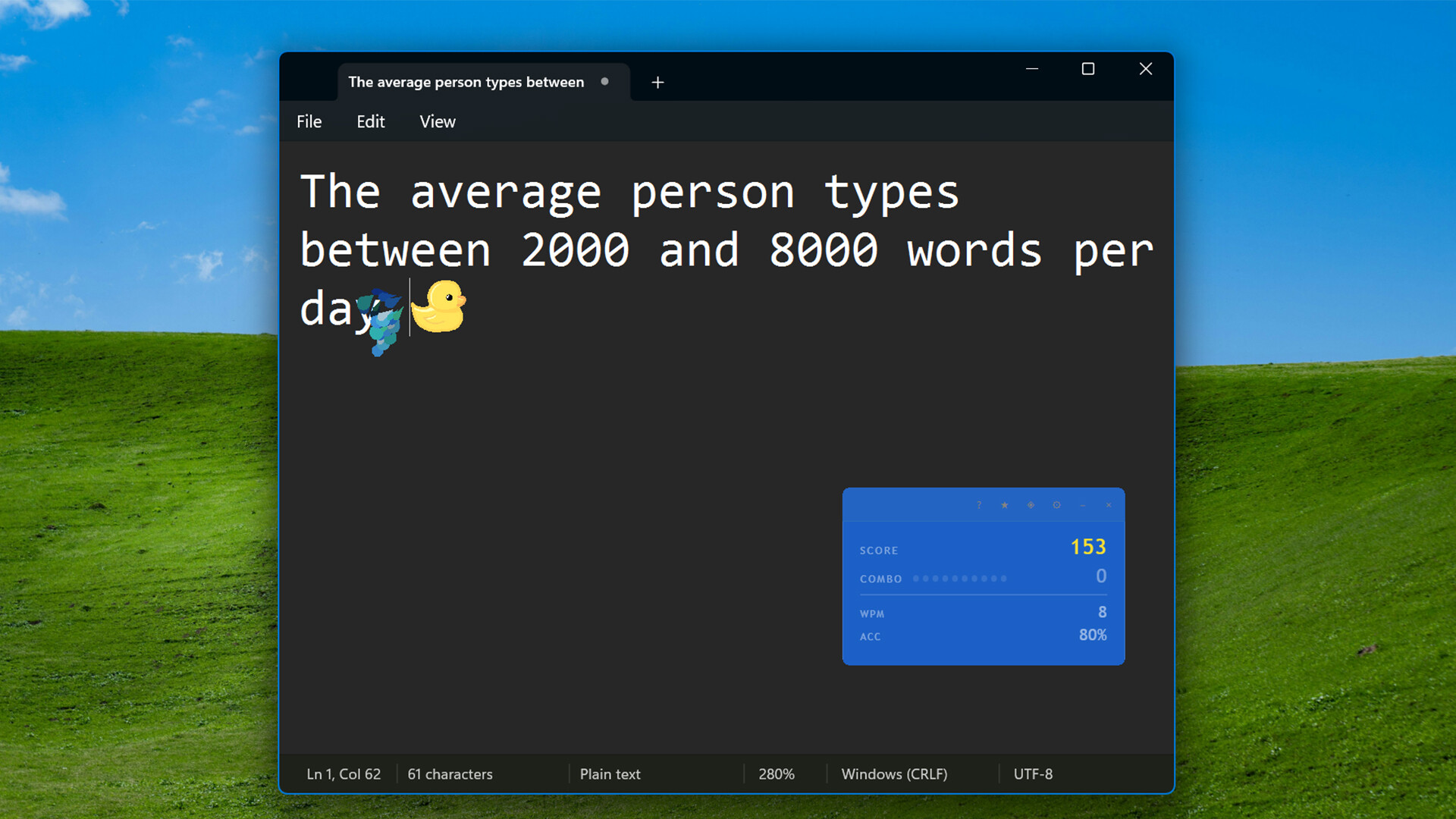Click the rubber duck emoji in the text
1456x819 pixels.
point(438,306)
